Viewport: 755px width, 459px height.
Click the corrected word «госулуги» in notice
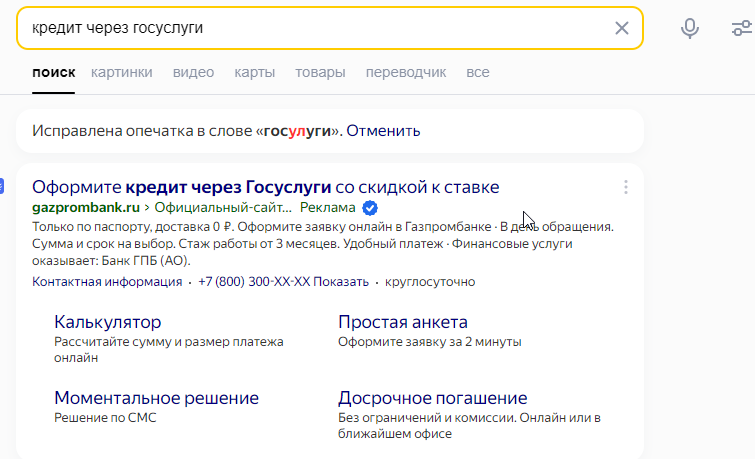(x=297, y=131)
